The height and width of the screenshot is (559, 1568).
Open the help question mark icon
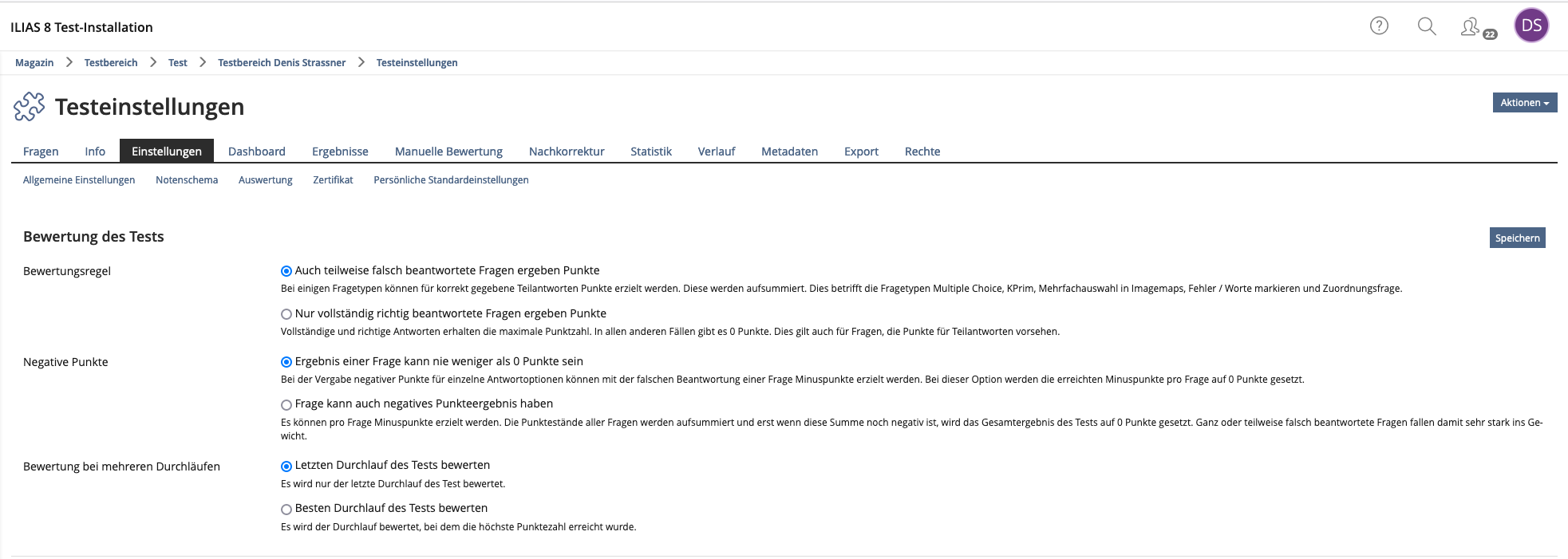1379,26
